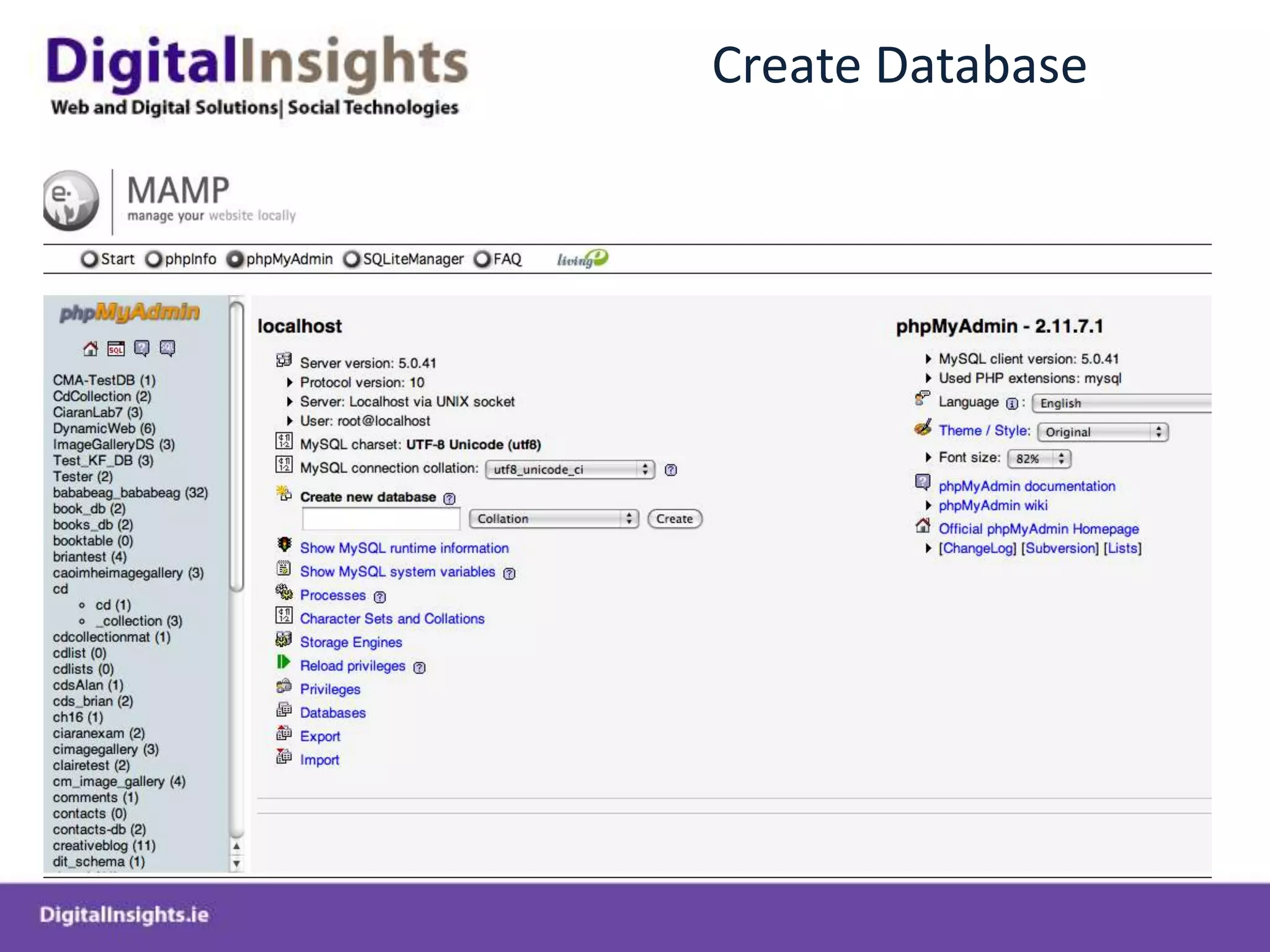Click the Official Homepage house icon
1270x952 pixels.
pyautogui.click(x=923, y=526)
